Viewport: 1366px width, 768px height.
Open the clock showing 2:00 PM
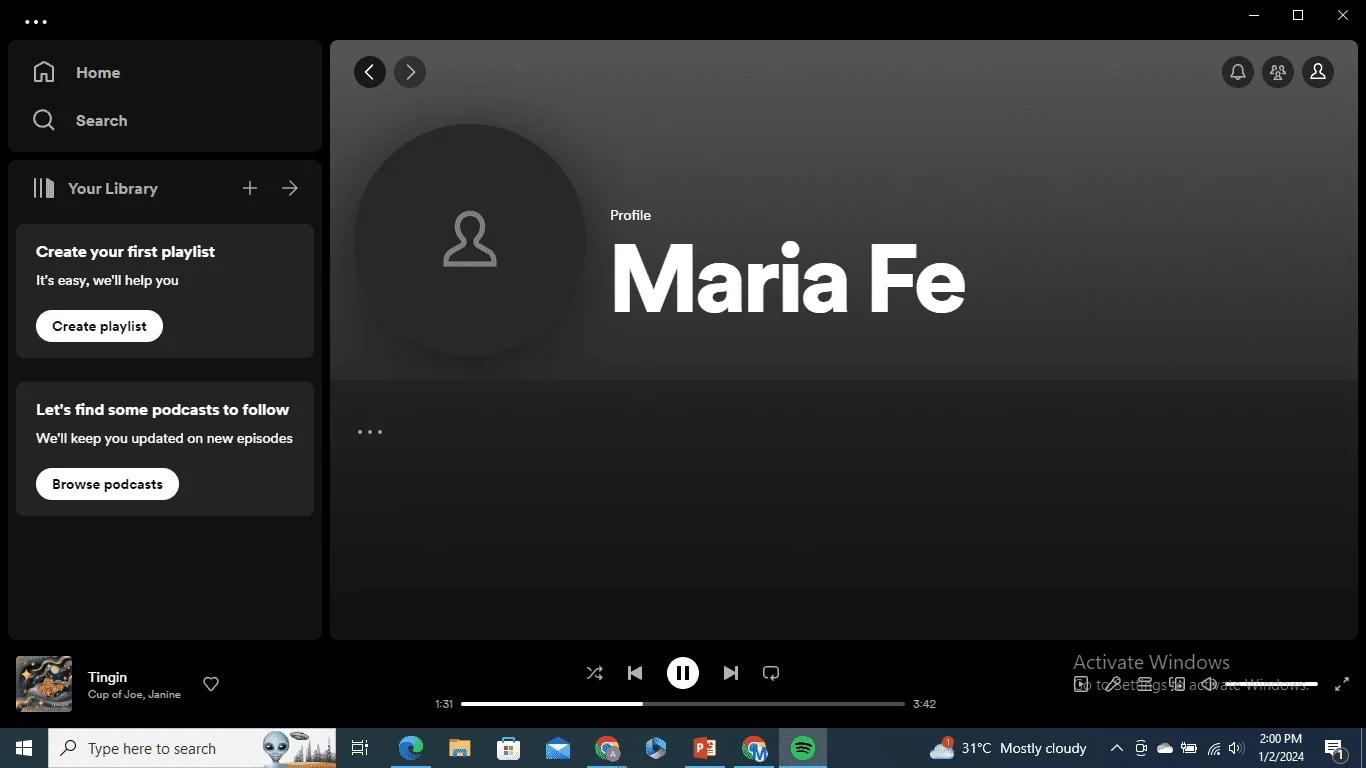click(1281, 748)
